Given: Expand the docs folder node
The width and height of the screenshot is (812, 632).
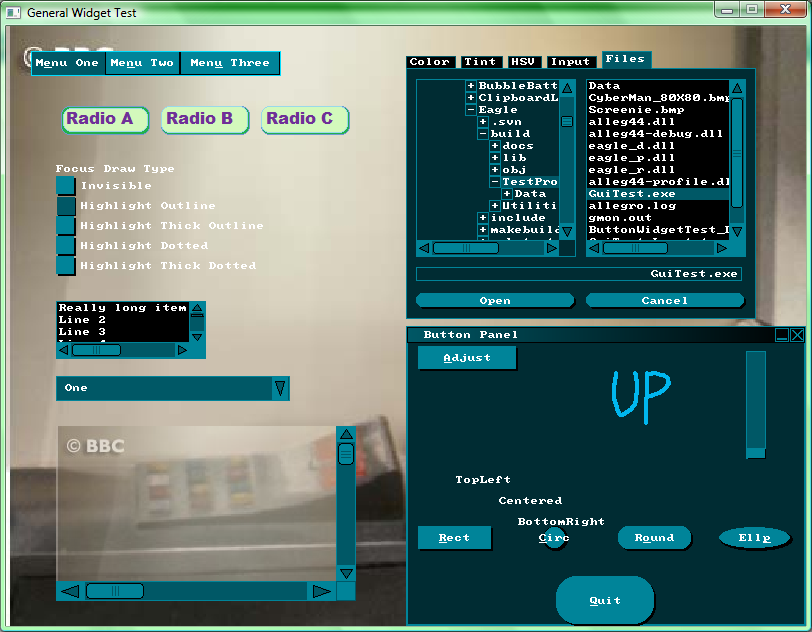Looking at the screenshot, I should click(494, 146).
